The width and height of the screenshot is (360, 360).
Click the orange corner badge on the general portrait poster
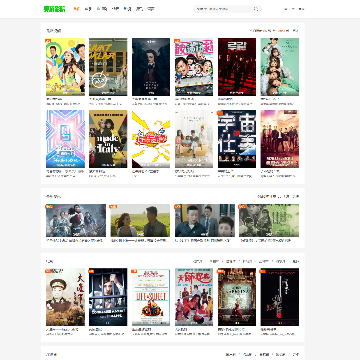pyautogui.click(x=48, y=271)
